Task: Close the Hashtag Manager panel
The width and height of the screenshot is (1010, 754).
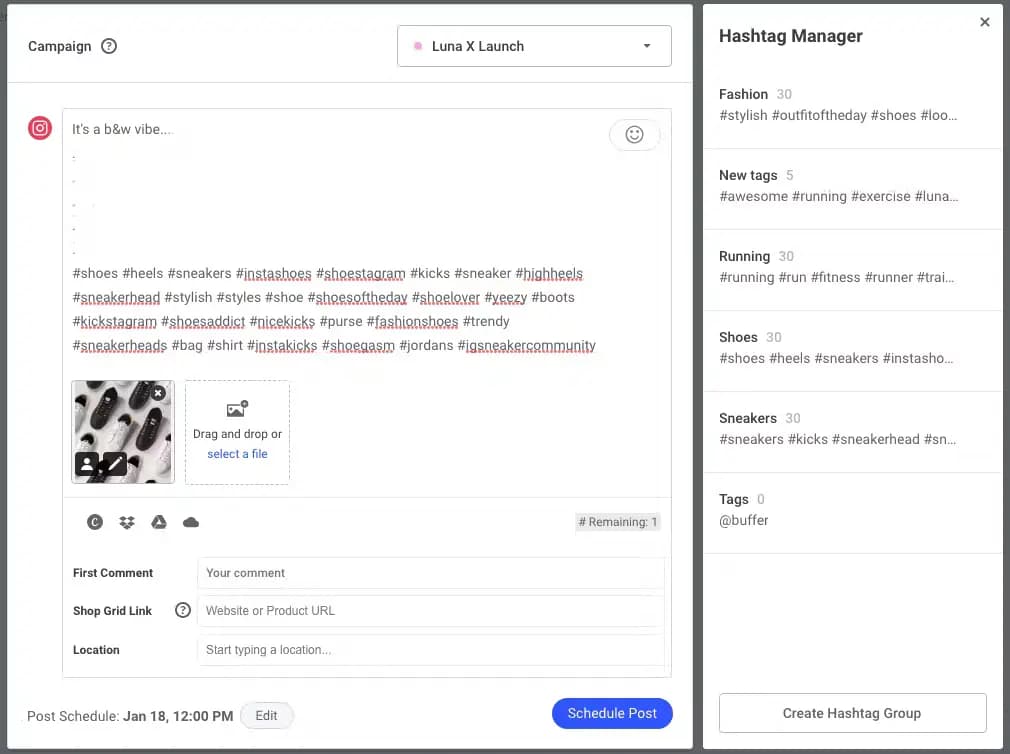Action: point(985,21)
